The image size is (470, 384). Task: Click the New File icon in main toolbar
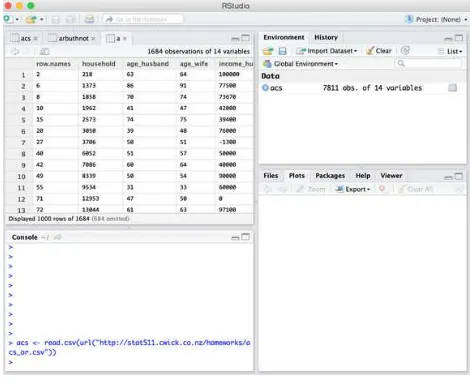pos(8,19)
